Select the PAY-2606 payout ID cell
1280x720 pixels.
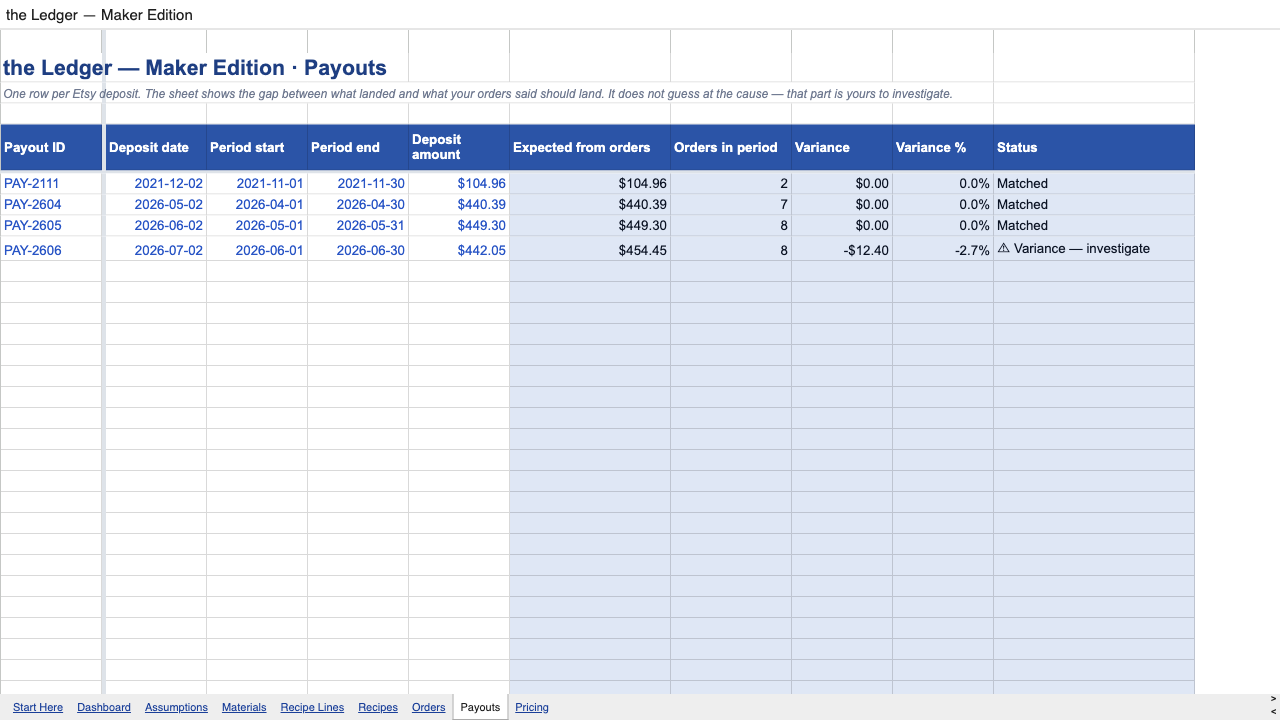51,250
